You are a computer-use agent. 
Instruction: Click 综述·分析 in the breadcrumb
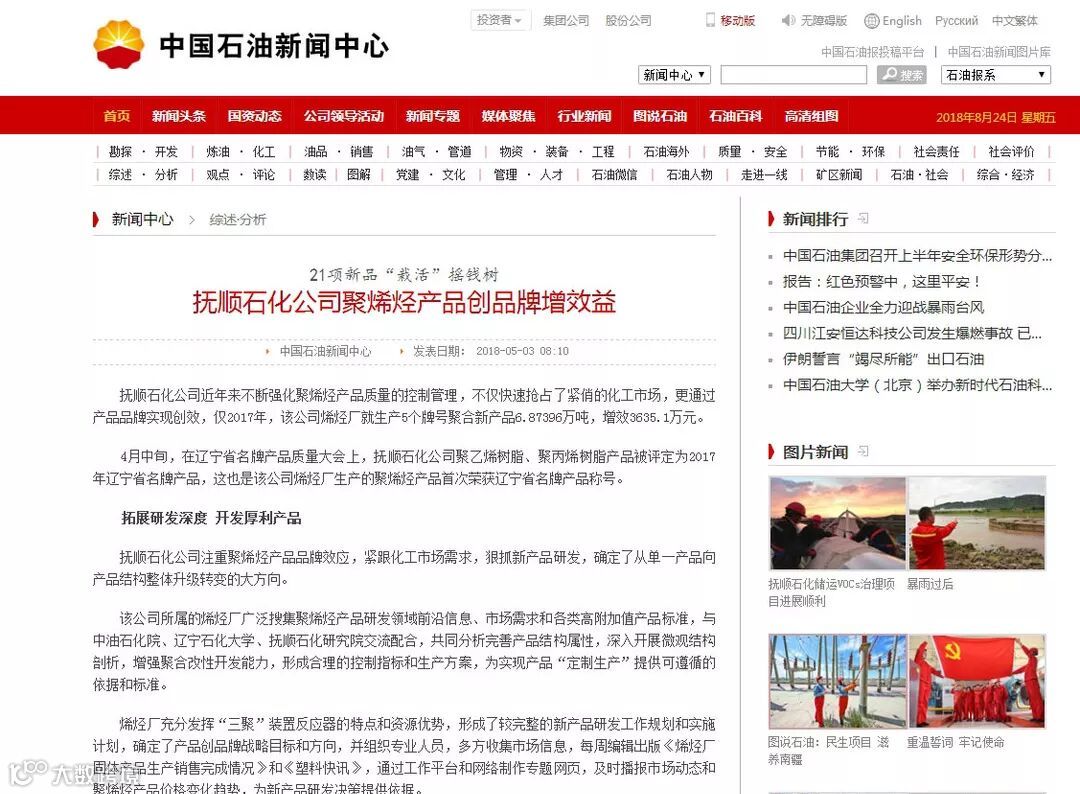pos(238,220)
